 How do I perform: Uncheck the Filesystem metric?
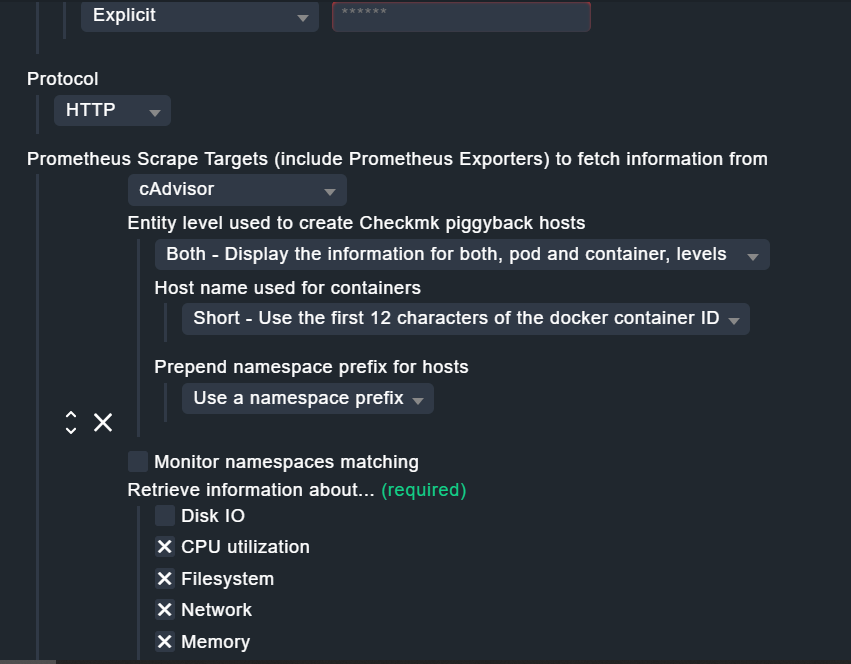click(x=165, y=578)
